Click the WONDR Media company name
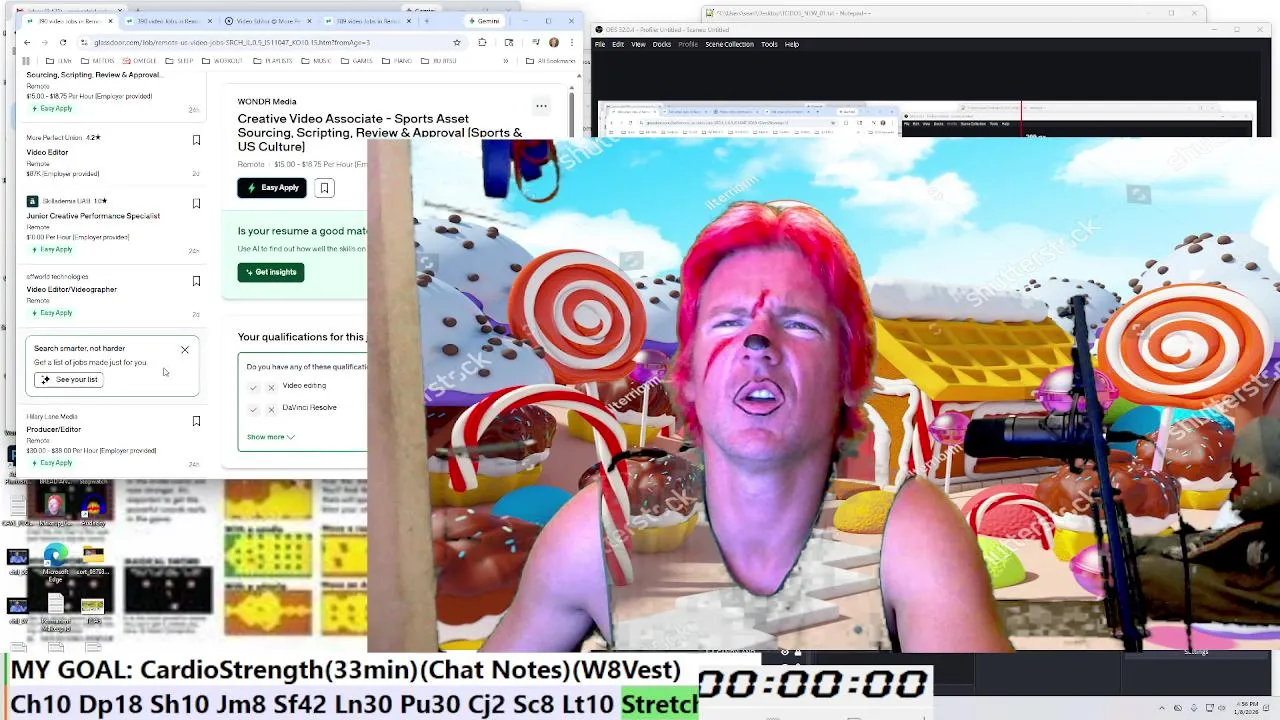1280x720 pixels. pos(267,101)
